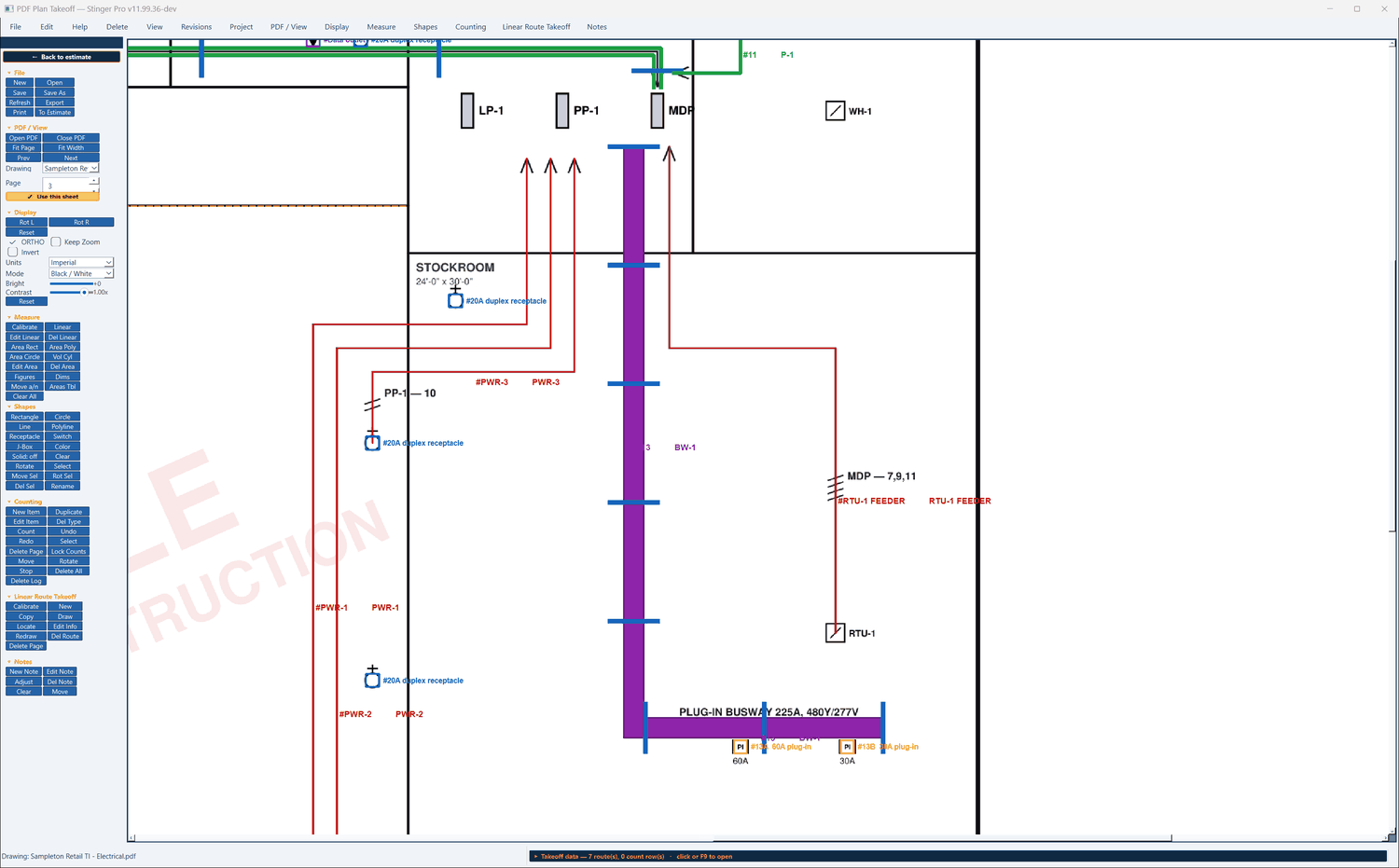The image size is (1399, 868).
Task: Click the Area Poly measure button
Action: (62, 347)
